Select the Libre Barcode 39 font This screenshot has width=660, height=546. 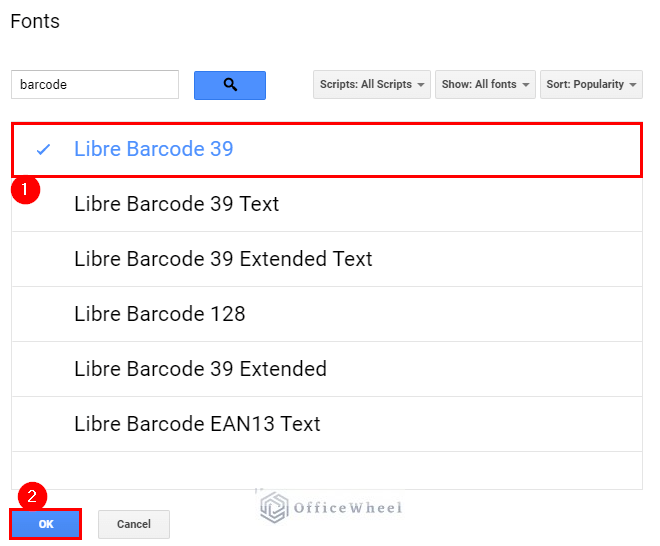click(327, 149)
